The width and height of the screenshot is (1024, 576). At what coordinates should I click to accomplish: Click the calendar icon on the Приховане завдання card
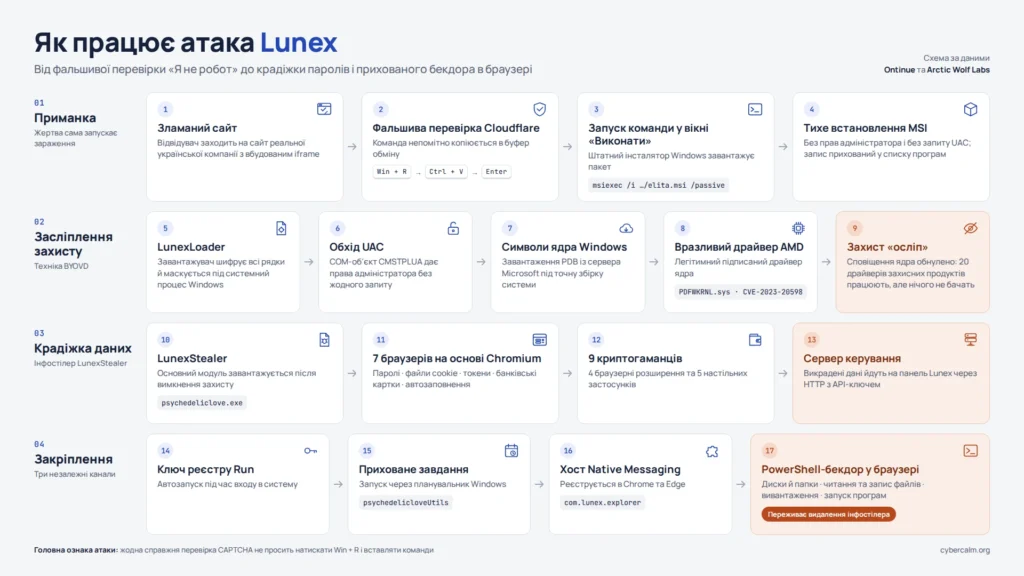point(511,451)
